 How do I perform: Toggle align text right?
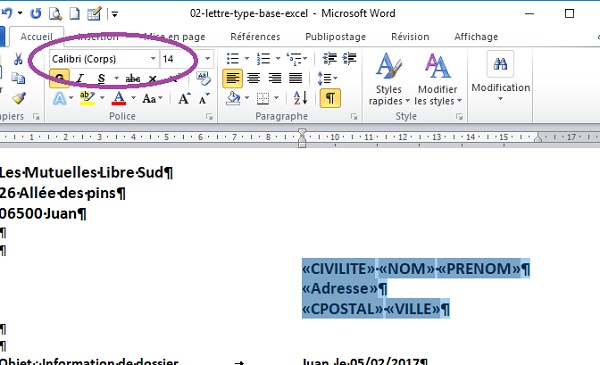275,78
